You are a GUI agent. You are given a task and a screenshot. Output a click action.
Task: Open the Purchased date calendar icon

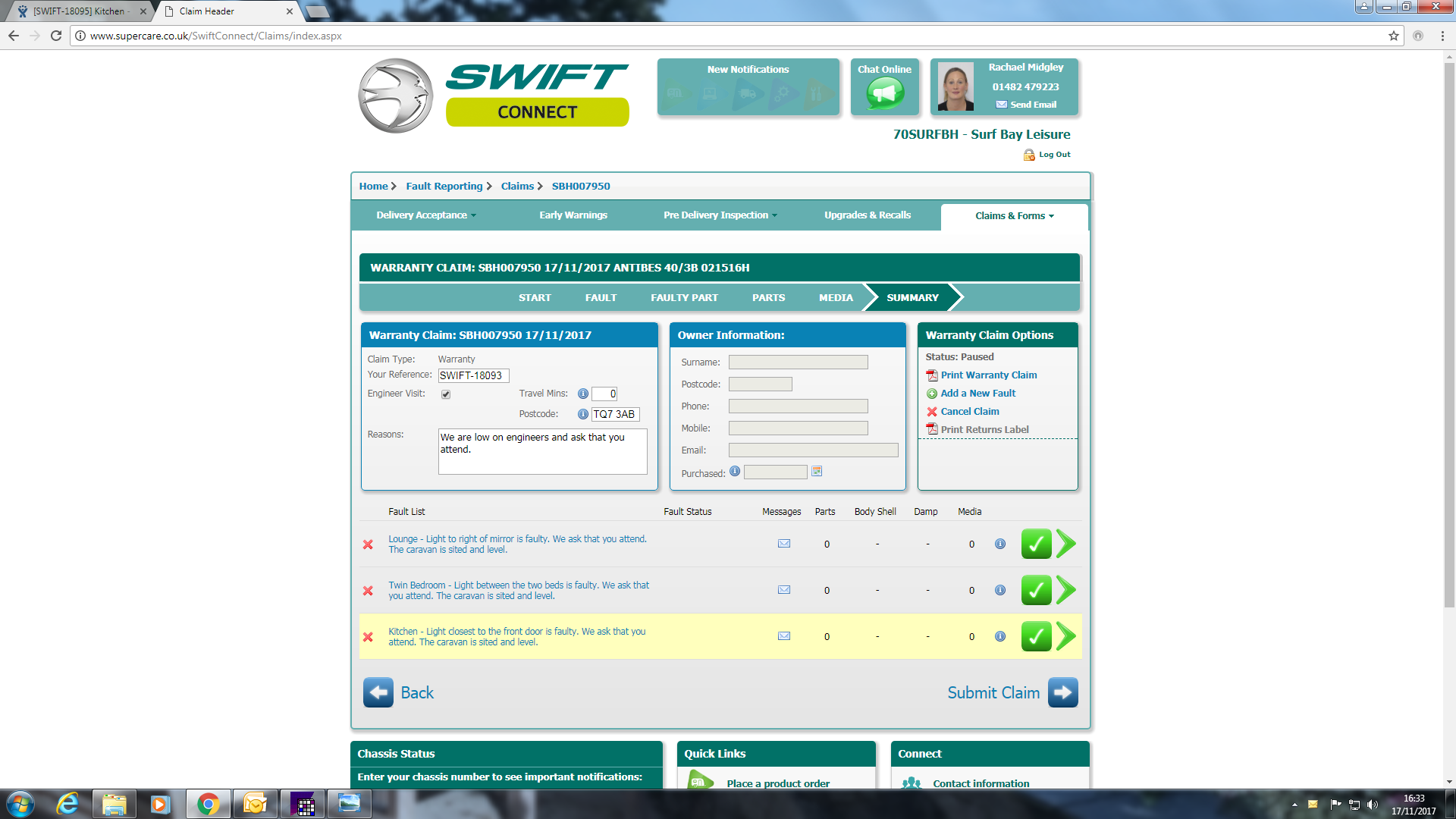tap(817, 472)
